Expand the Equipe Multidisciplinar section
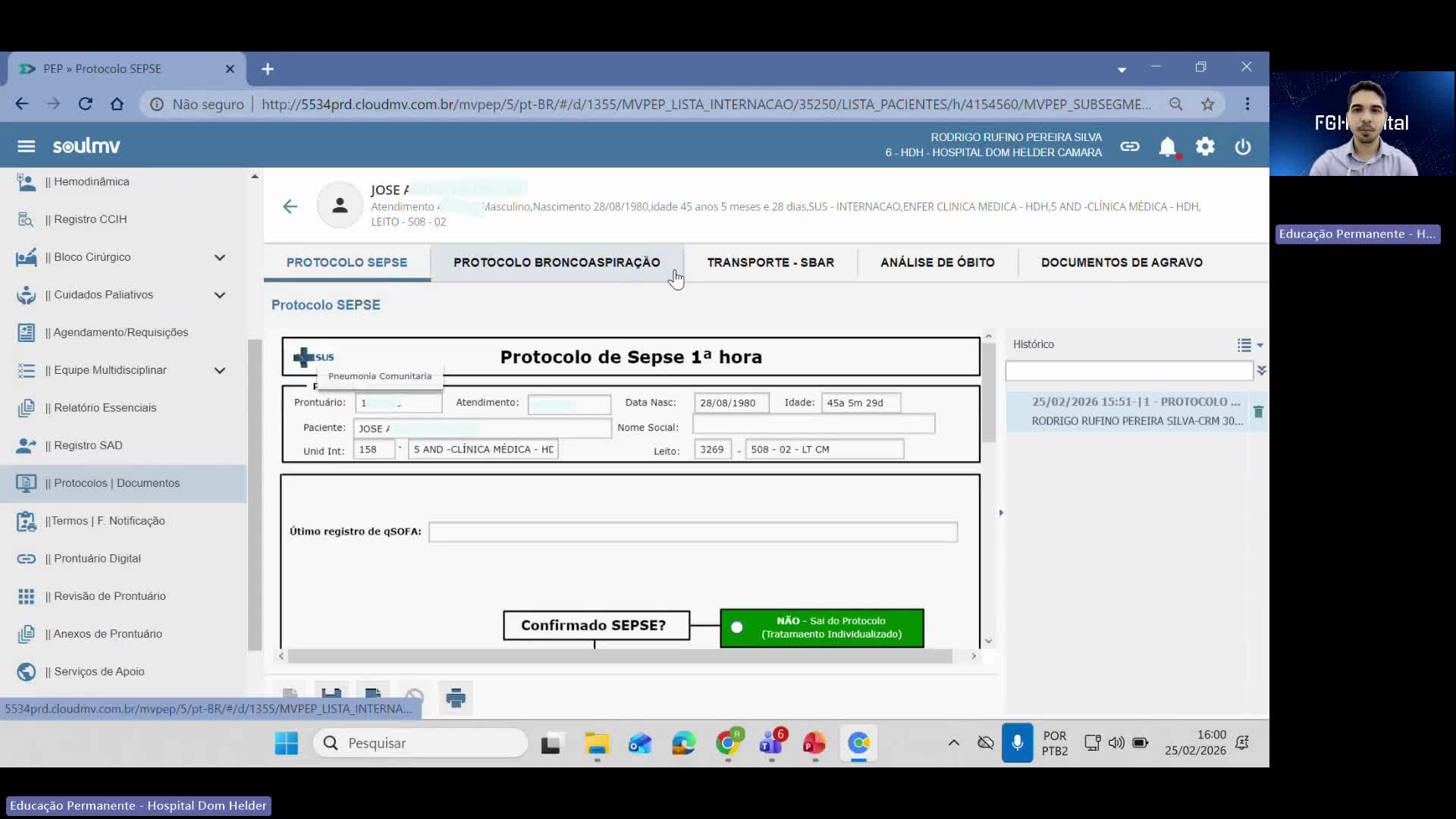1456x819 pixels. click(x=220, y=370)
